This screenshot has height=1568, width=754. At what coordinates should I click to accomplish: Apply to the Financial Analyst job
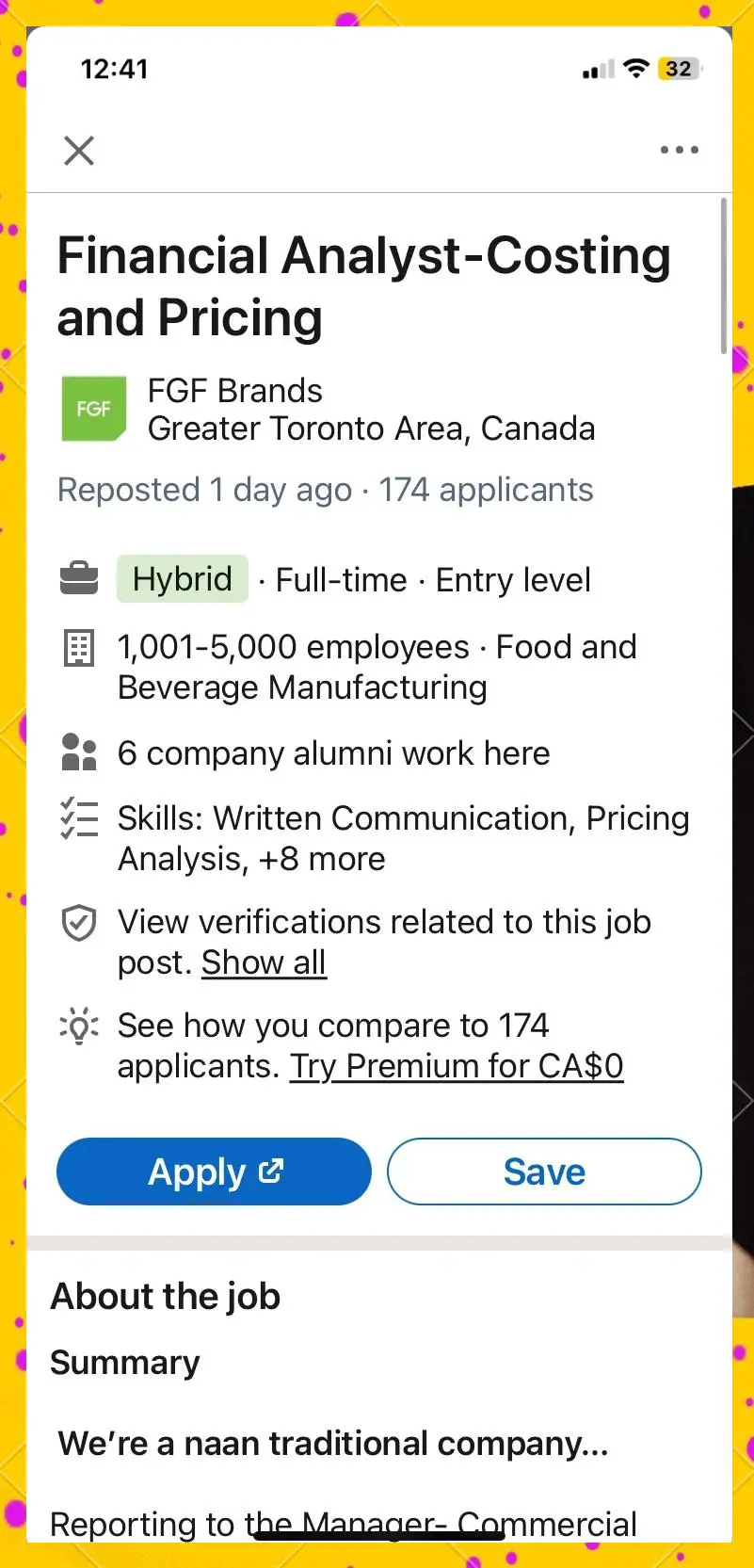pyautogui.click(x=214, y=1172)
